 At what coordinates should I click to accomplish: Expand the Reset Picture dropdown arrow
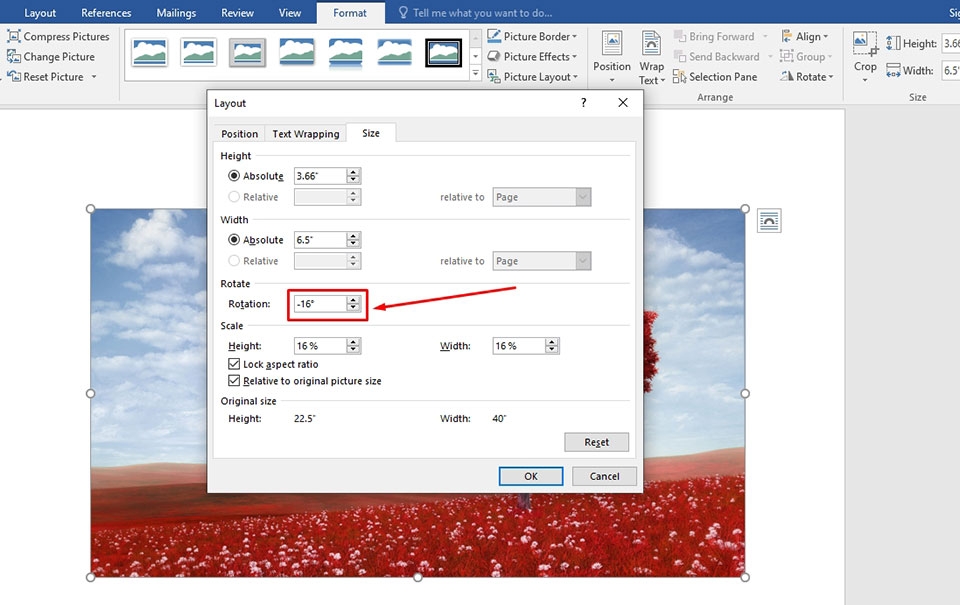[94, 77]
